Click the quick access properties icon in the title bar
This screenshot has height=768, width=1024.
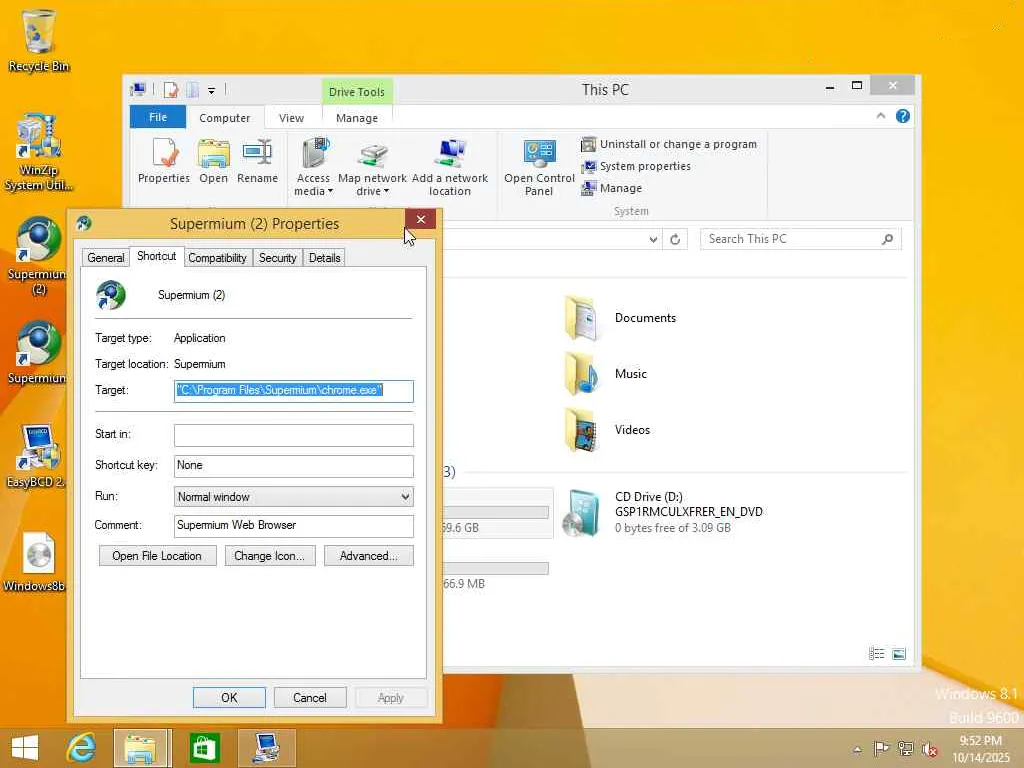click(x=171, y=90)
